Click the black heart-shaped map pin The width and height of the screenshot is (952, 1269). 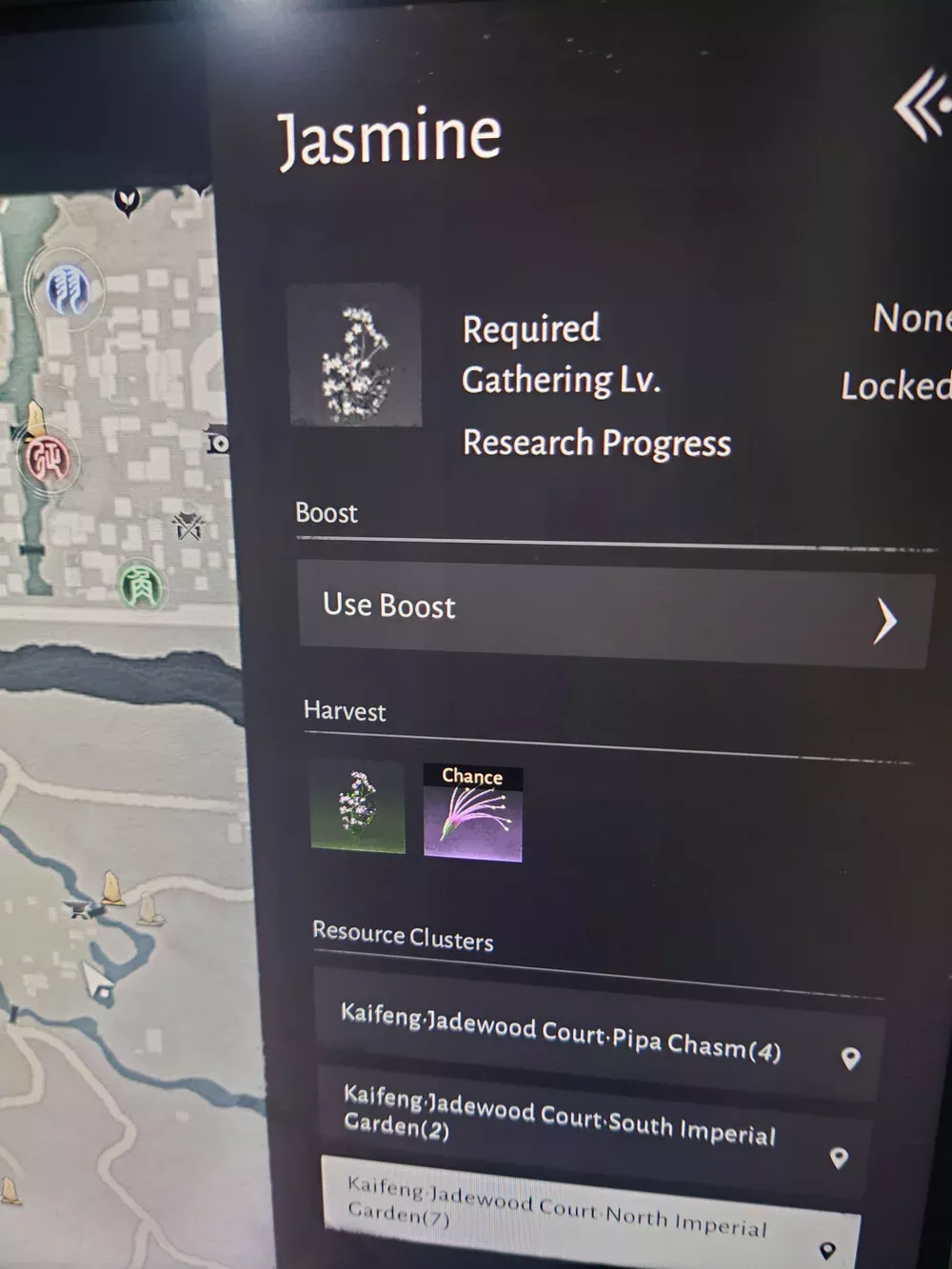pyautogui.click(x=127, y=201)
